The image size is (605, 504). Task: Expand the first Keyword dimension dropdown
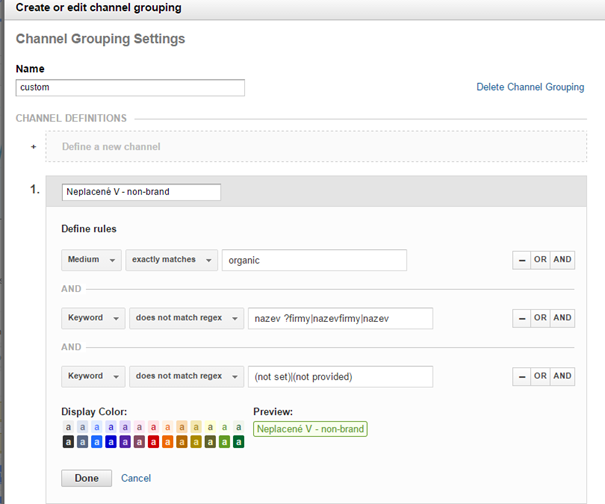pos(91,318)
